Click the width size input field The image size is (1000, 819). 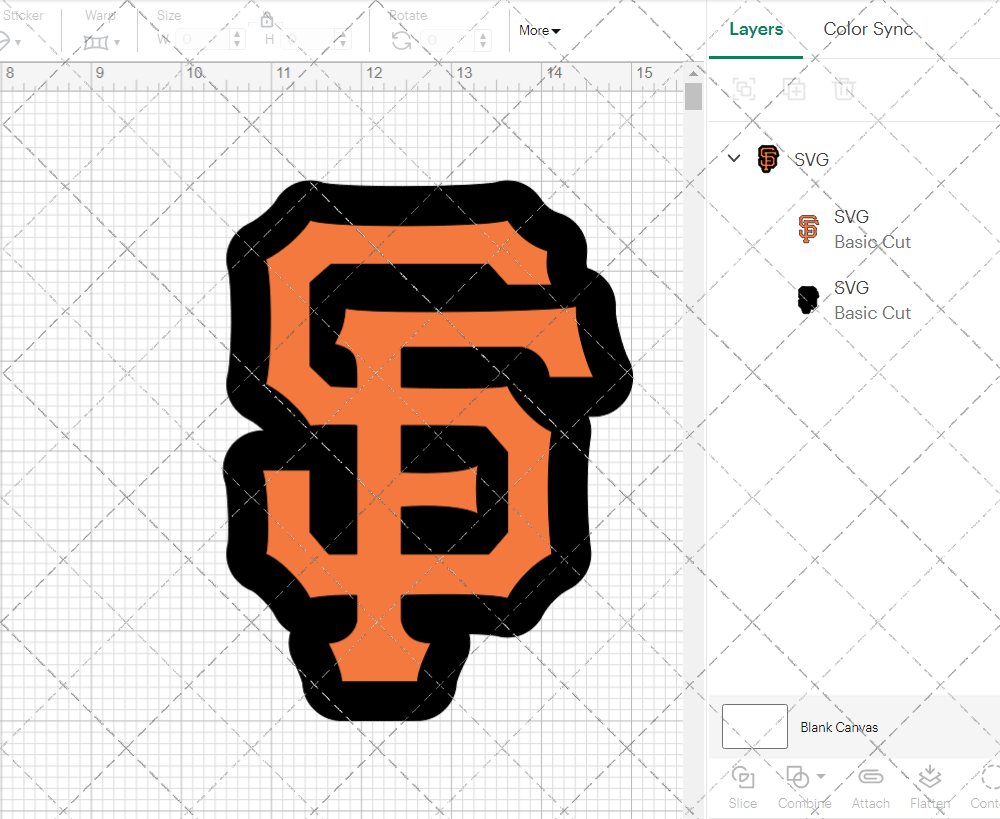pos(205,40)
